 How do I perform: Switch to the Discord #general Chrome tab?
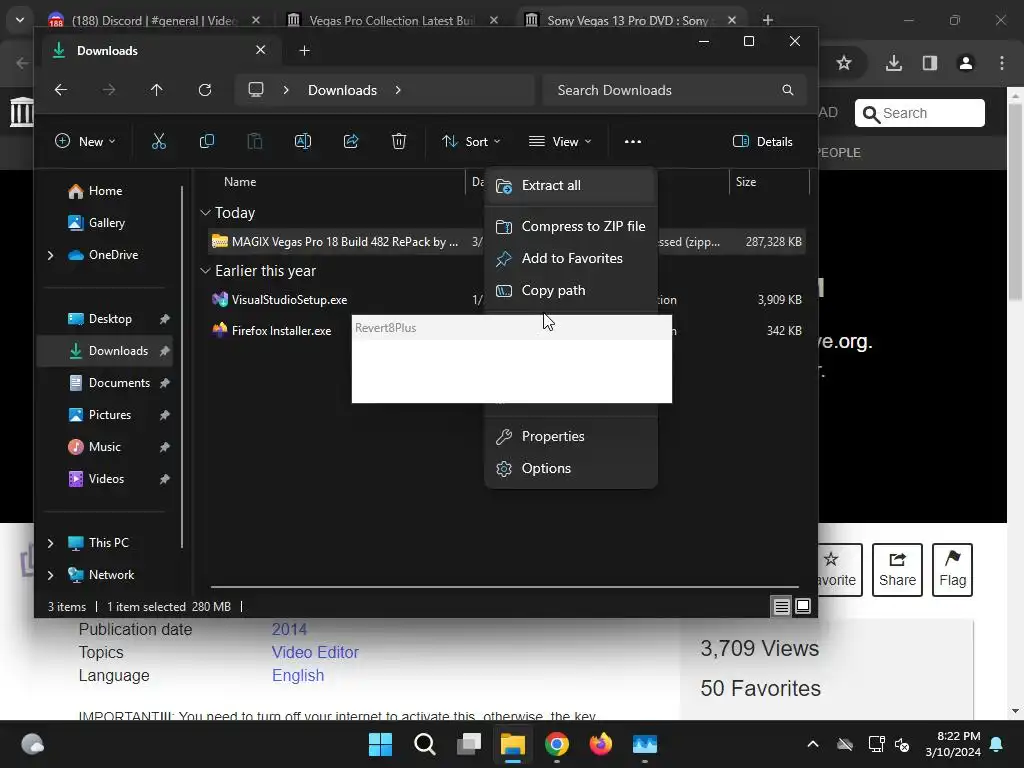point(155,20)
